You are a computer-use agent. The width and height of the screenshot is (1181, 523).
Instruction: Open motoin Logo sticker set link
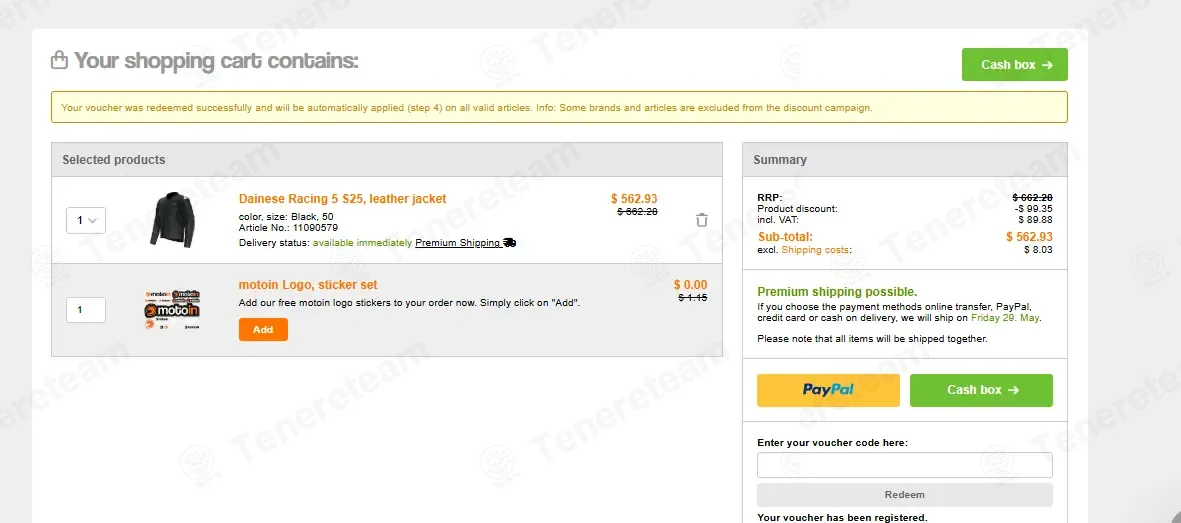(308, 285)
